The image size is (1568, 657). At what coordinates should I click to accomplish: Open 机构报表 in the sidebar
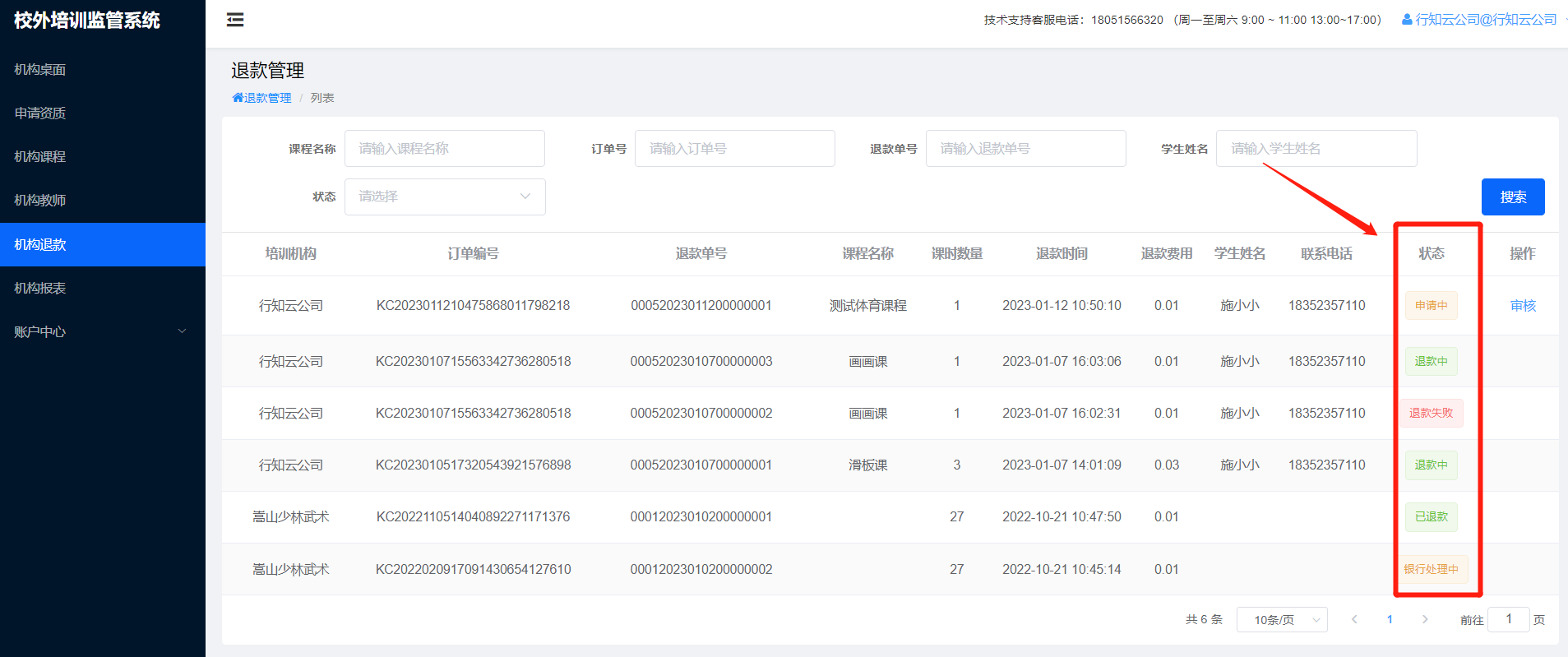click(40, 288)
